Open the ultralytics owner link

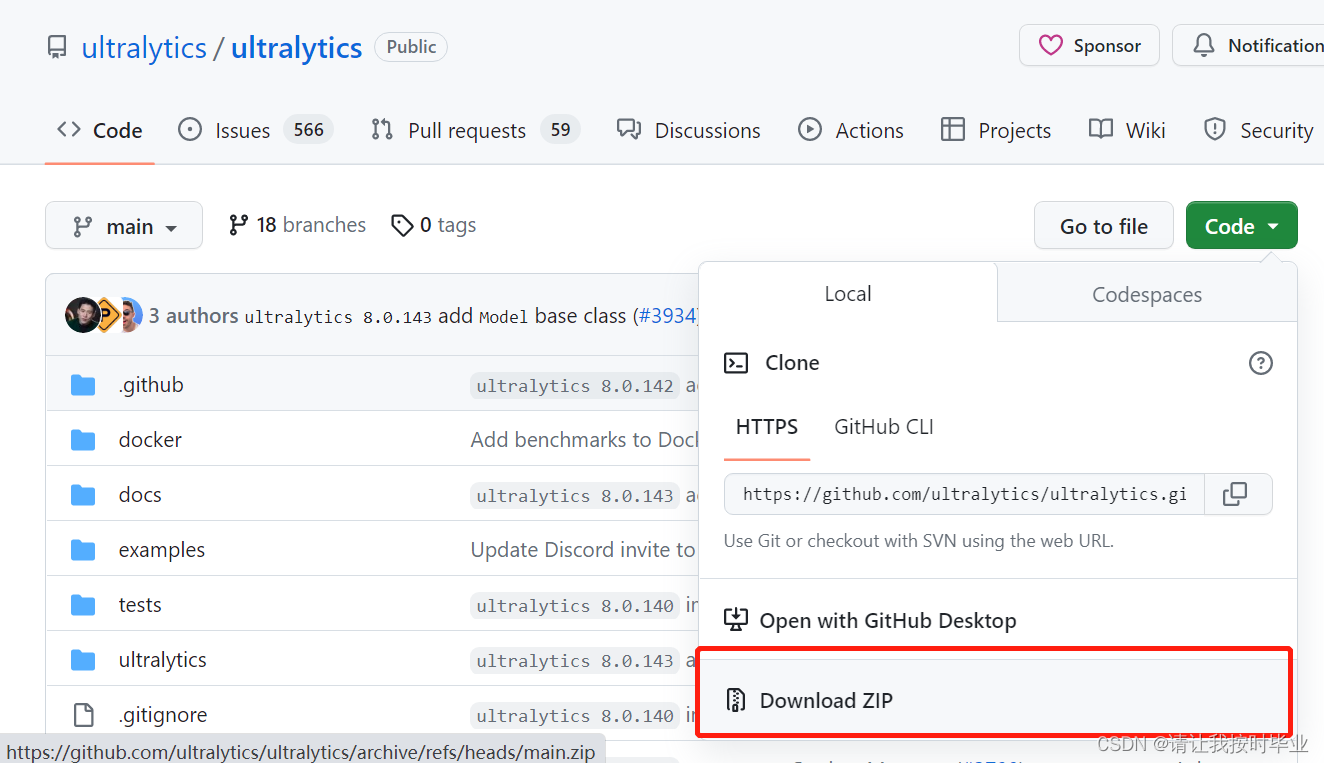[x=144, y=48]
